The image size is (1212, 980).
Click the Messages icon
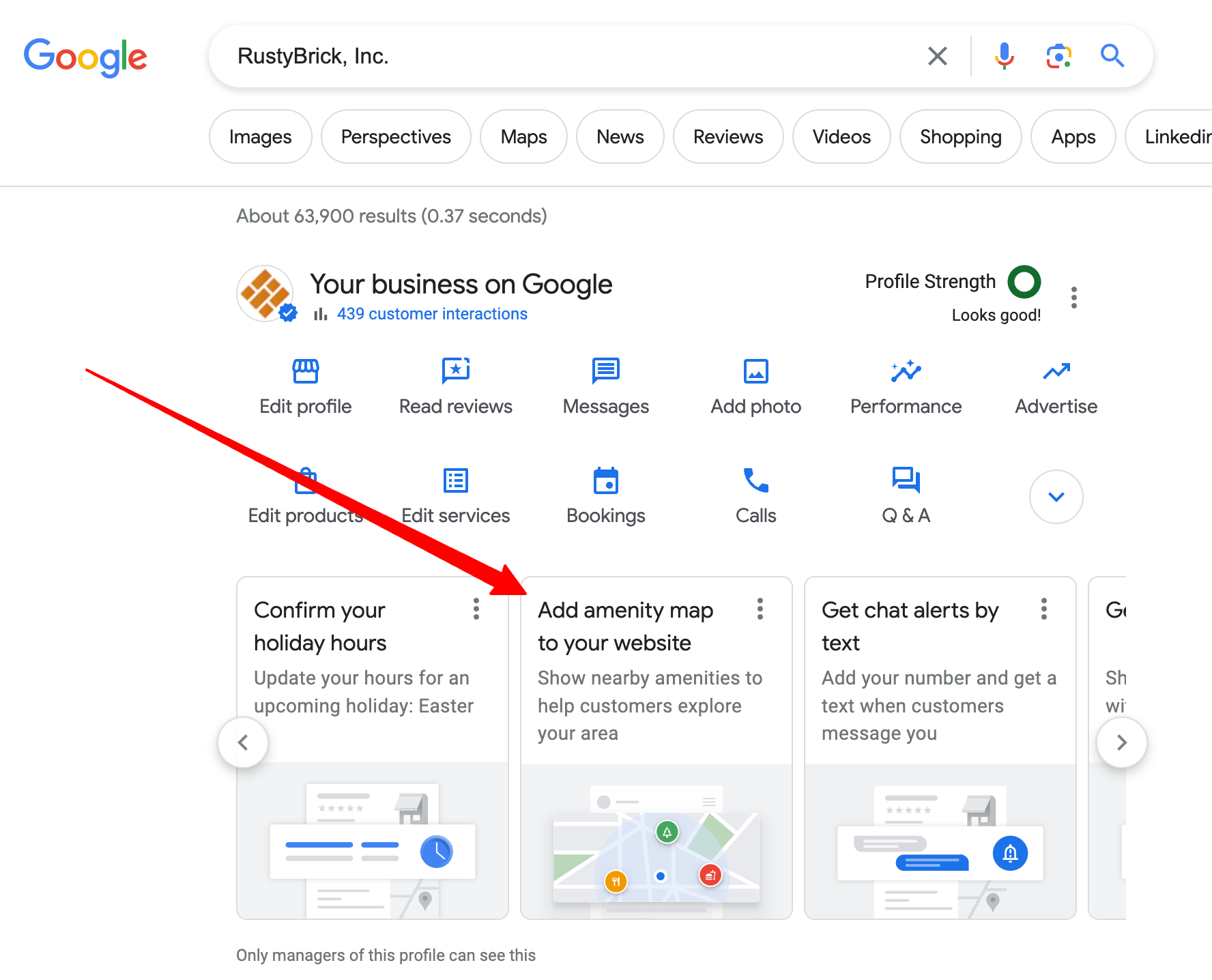[x=605, y=371]
